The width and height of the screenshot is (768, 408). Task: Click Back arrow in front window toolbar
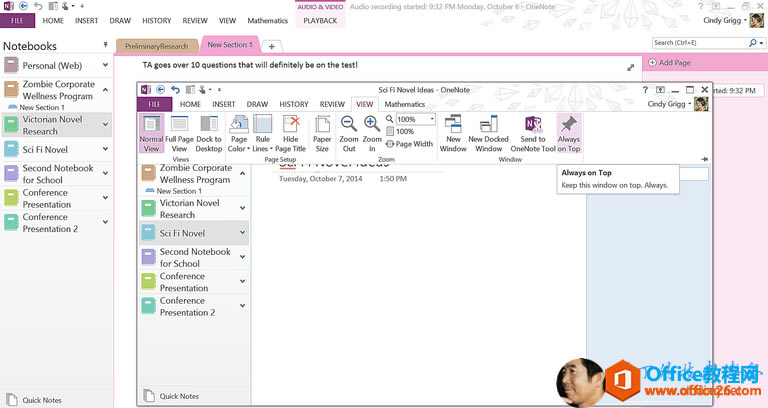point(160,90)
